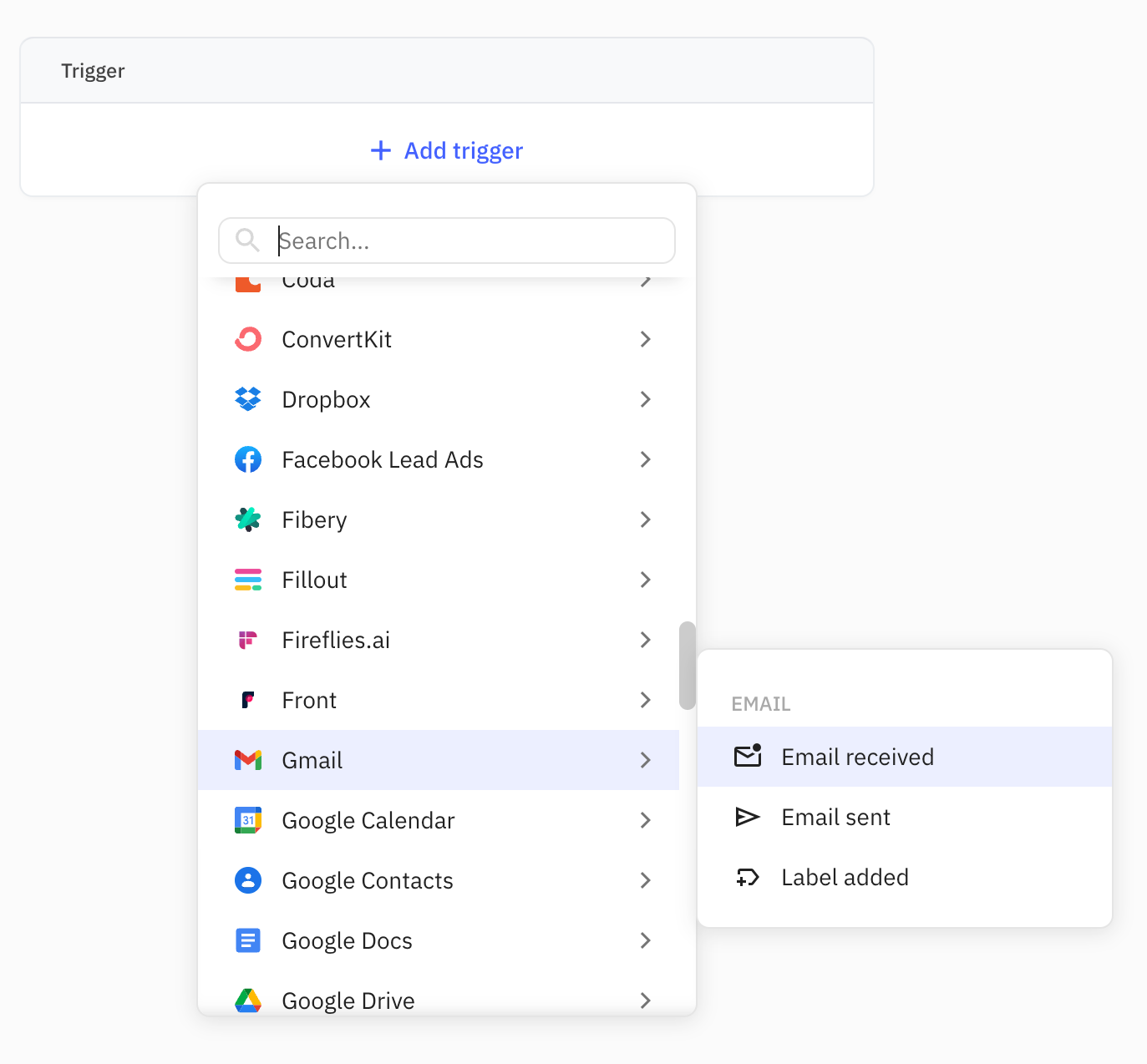Click the Email sent paper plane icon

coord(748,817)
